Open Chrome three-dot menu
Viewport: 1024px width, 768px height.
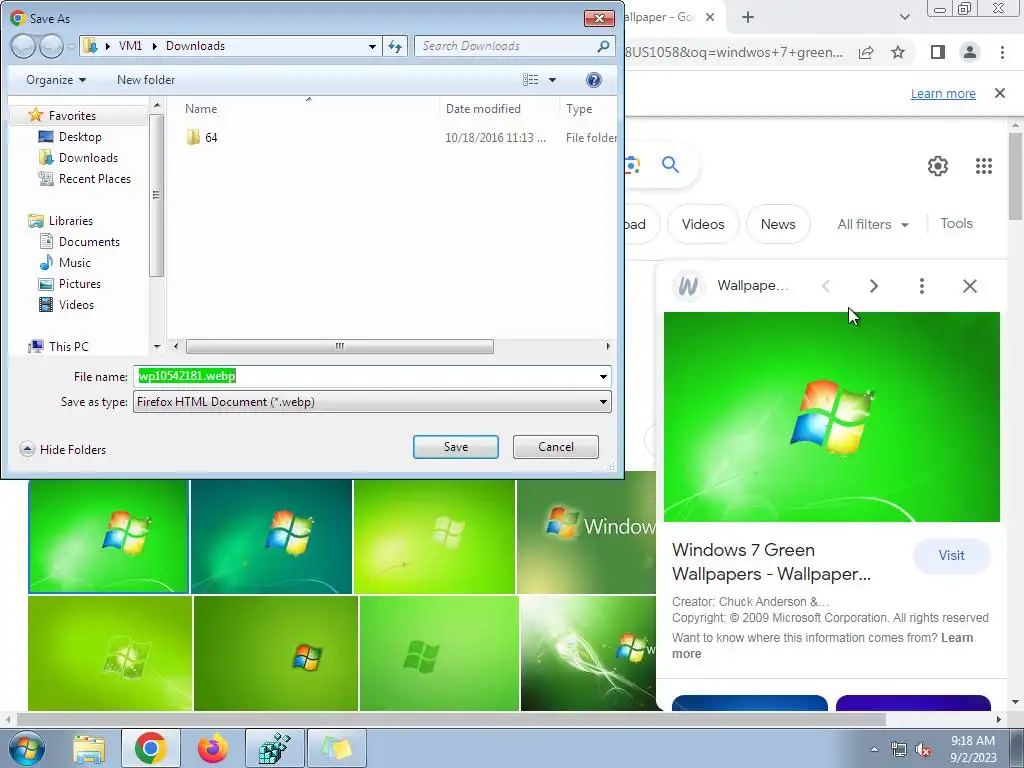1002,52
